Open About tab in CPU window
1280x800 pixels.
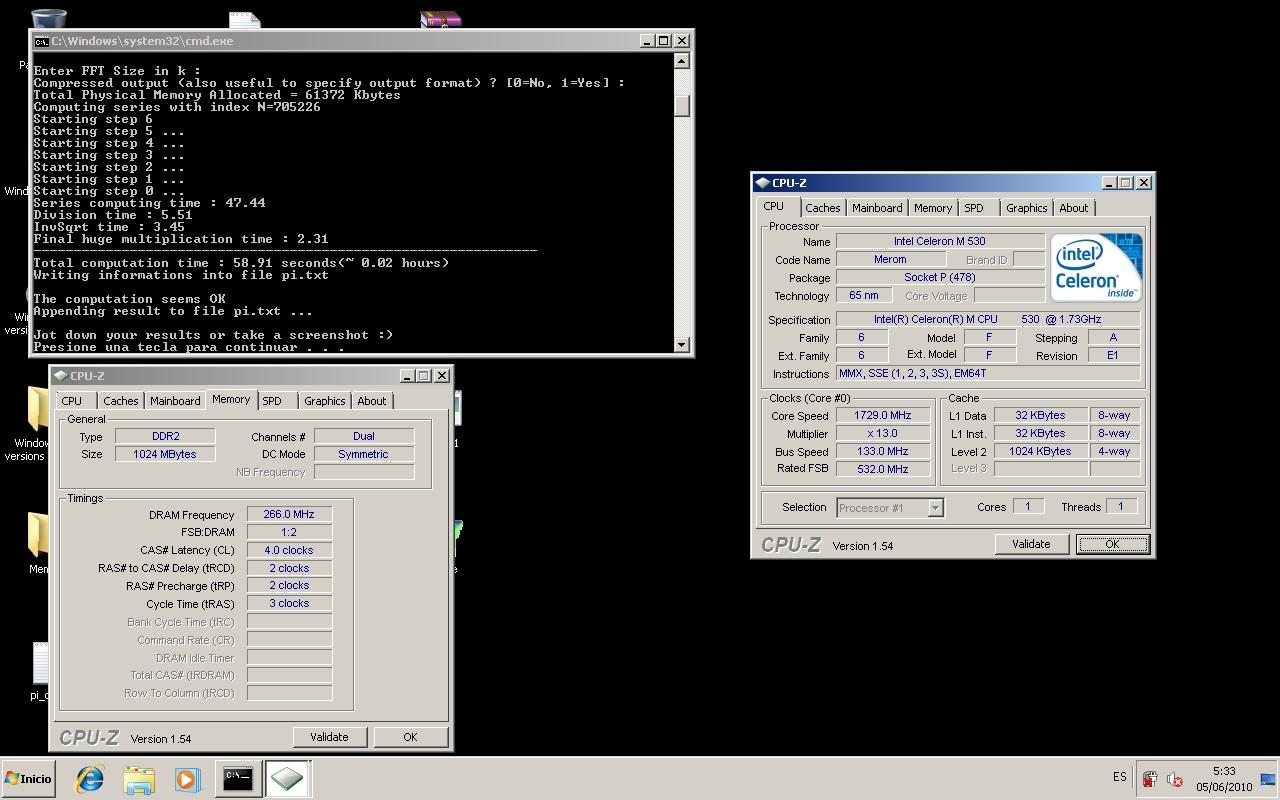[x=1074, y=208]
